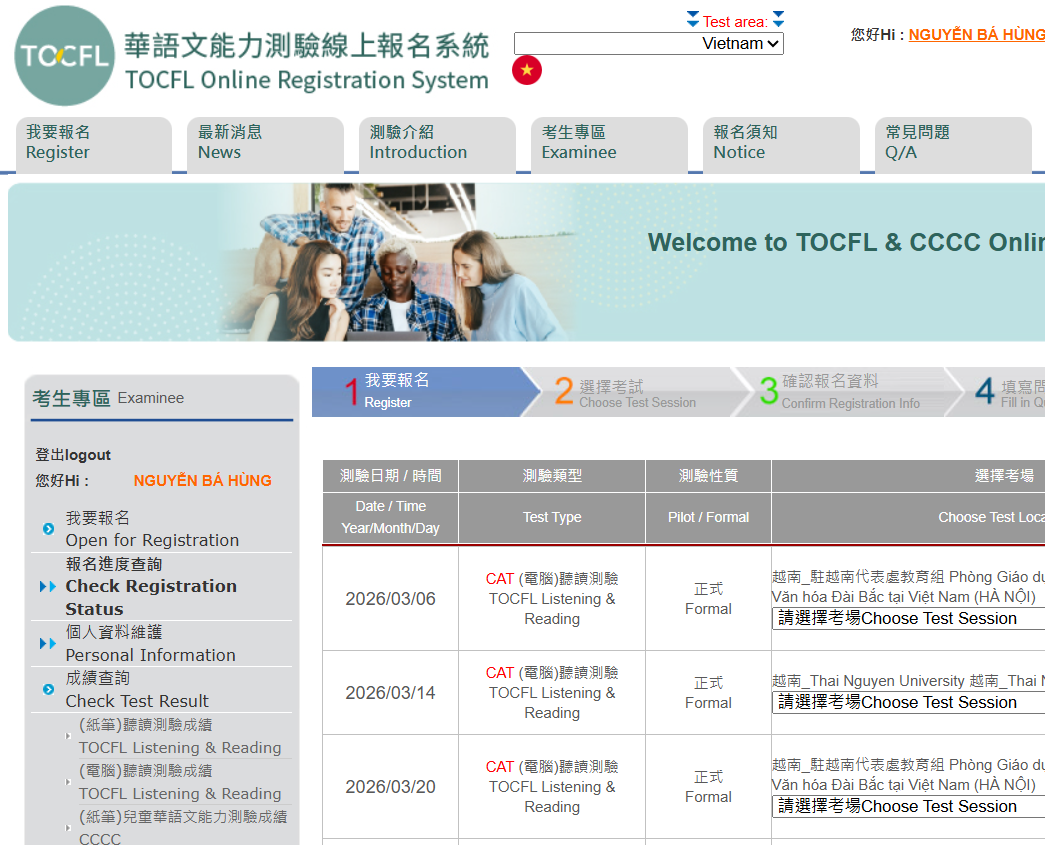Click blue arrow left of Test area label
The height and width of the screenshot is (845, 1045).
(x=693, y=20)
